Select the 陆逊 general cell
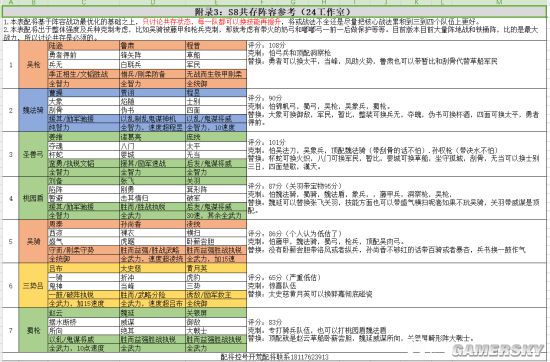Viewport: 550px width, 362px height. click(x=83, y=46)
